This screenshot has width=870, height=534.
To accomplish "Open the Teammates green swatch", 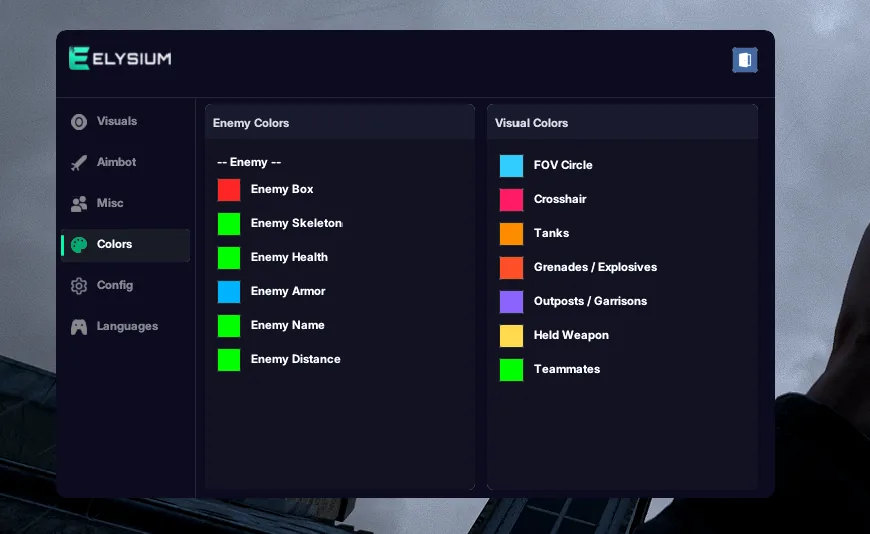I will point(511,370).
